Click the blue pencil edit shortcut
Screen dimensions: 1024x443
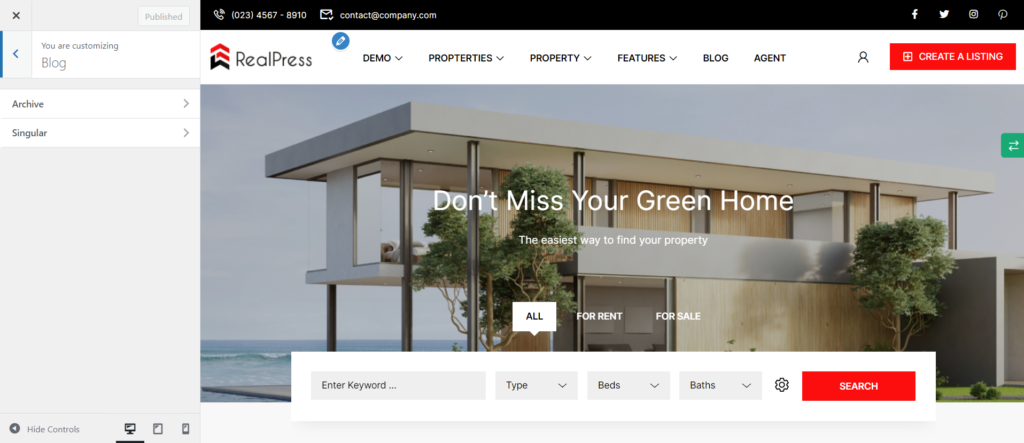click(340, 41)
